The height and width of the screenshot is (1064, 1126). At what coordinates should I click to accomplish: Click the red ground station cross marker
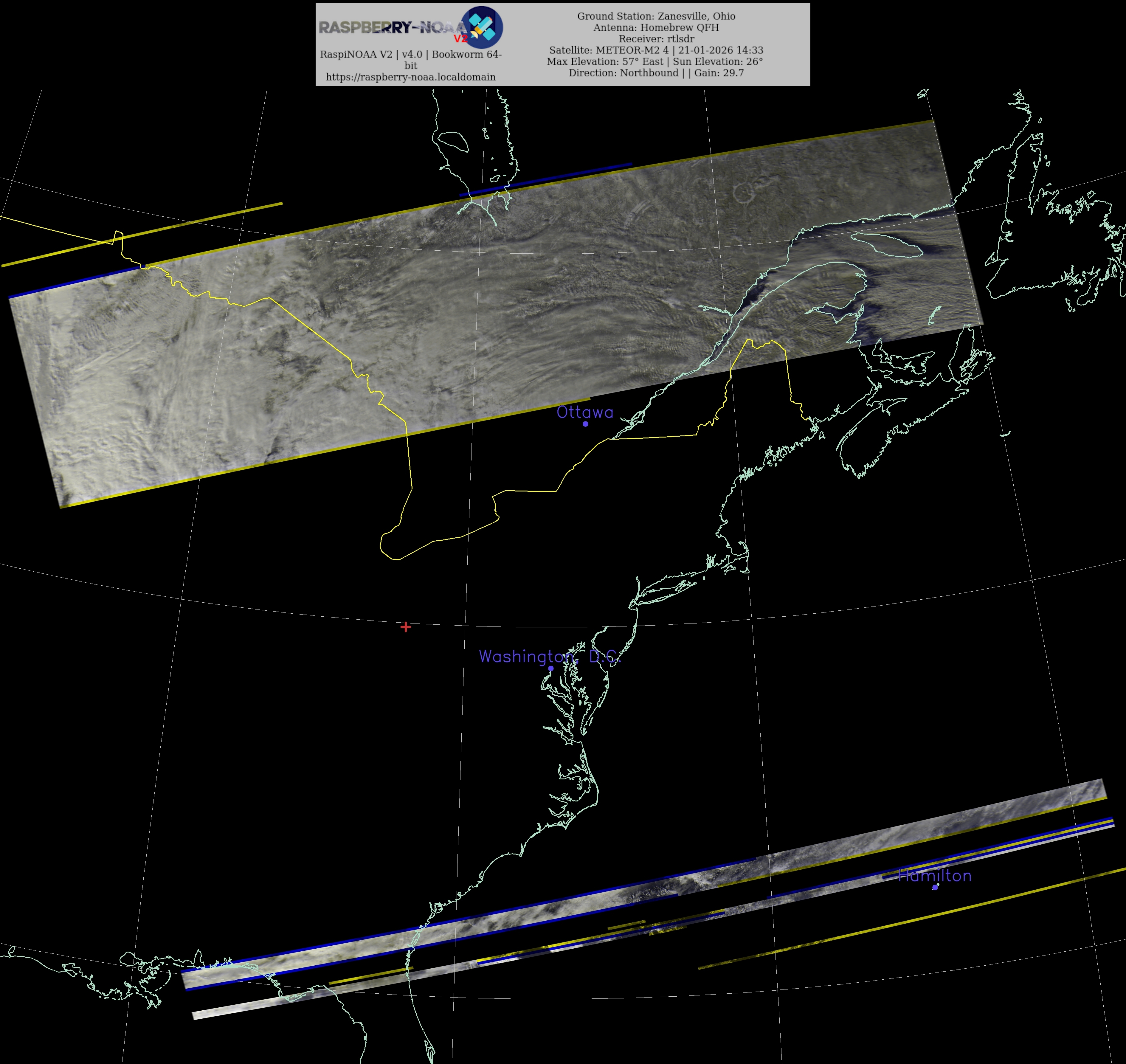tap(406, 627)
